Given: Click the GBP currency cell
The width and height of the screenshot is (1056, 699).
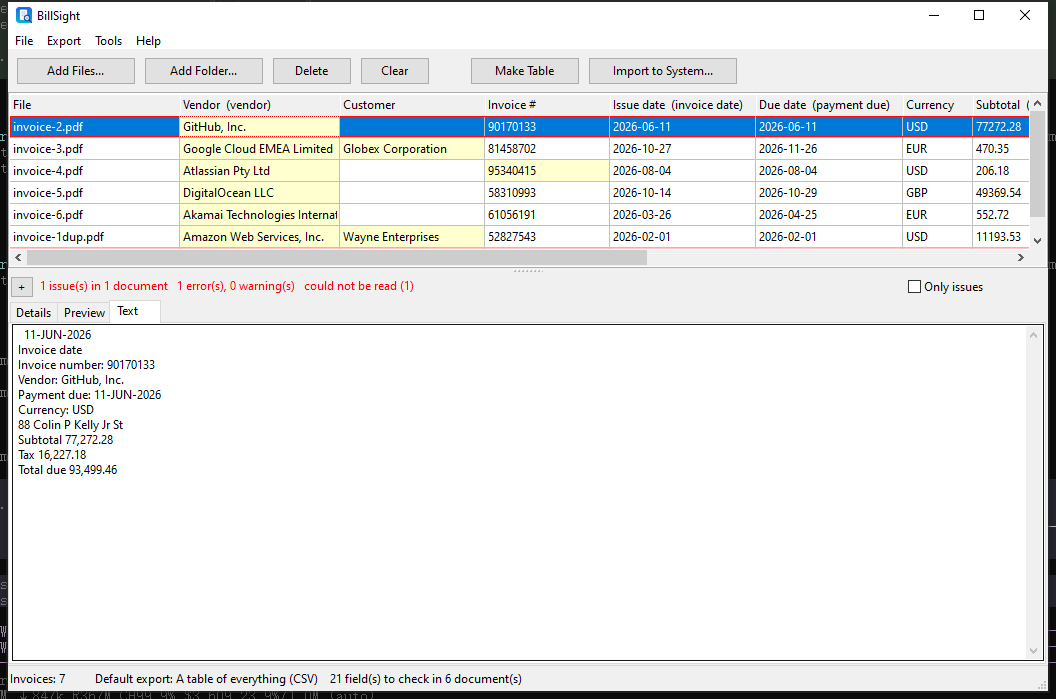Looking at the screenshot, I should point(937,193).
